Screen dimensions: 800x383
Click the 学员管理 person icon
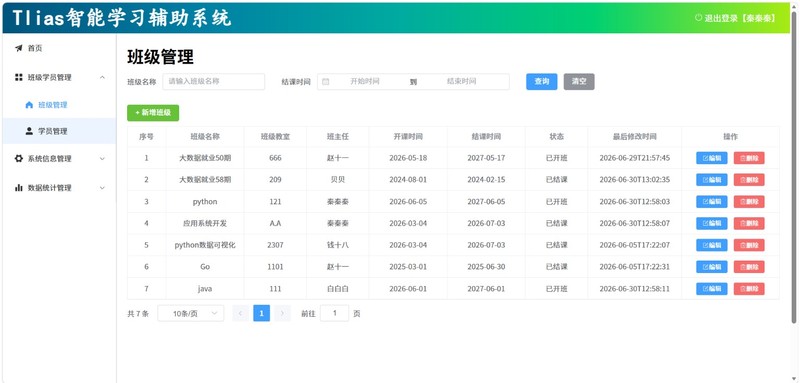coord(29,131)
